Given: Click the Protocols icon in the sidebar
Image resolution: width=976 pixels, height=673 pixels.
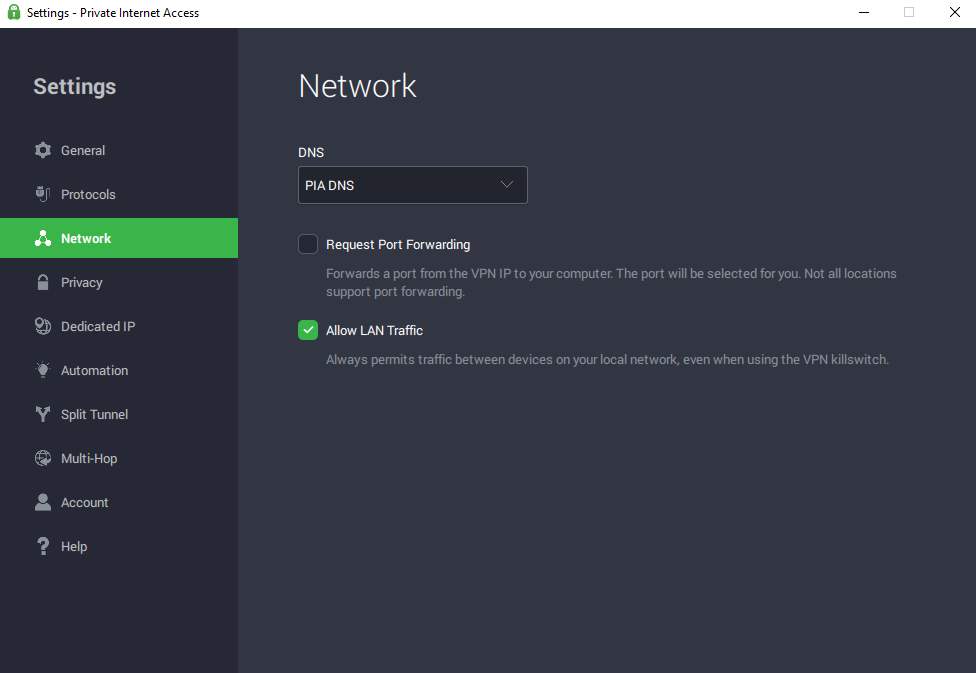Looking at the screenshot, I should click(x=43, y=194).
